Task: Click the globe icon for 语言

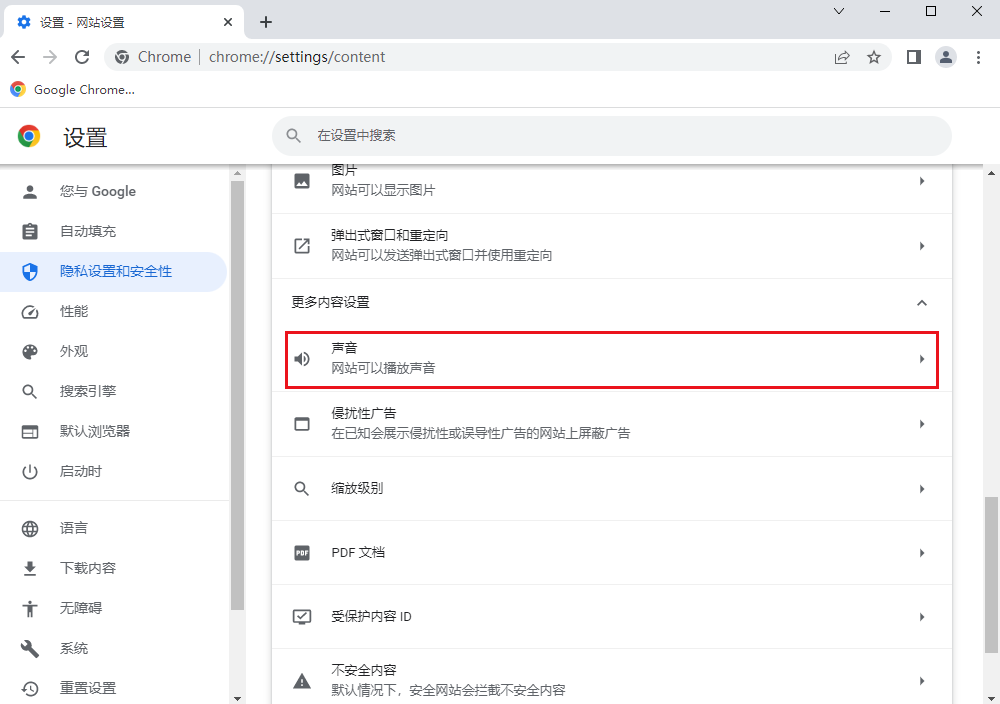Action: 30,529
